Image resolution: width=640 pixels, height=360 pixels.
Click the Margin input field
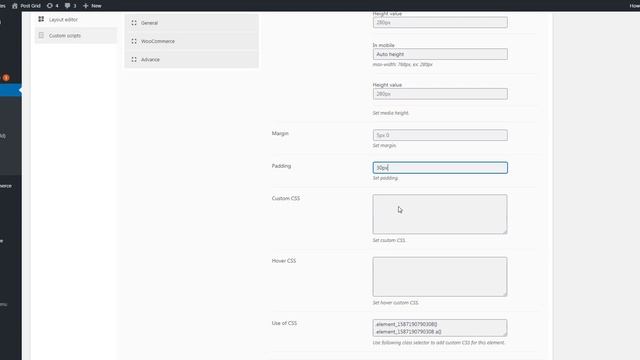[x=440, y=135]
